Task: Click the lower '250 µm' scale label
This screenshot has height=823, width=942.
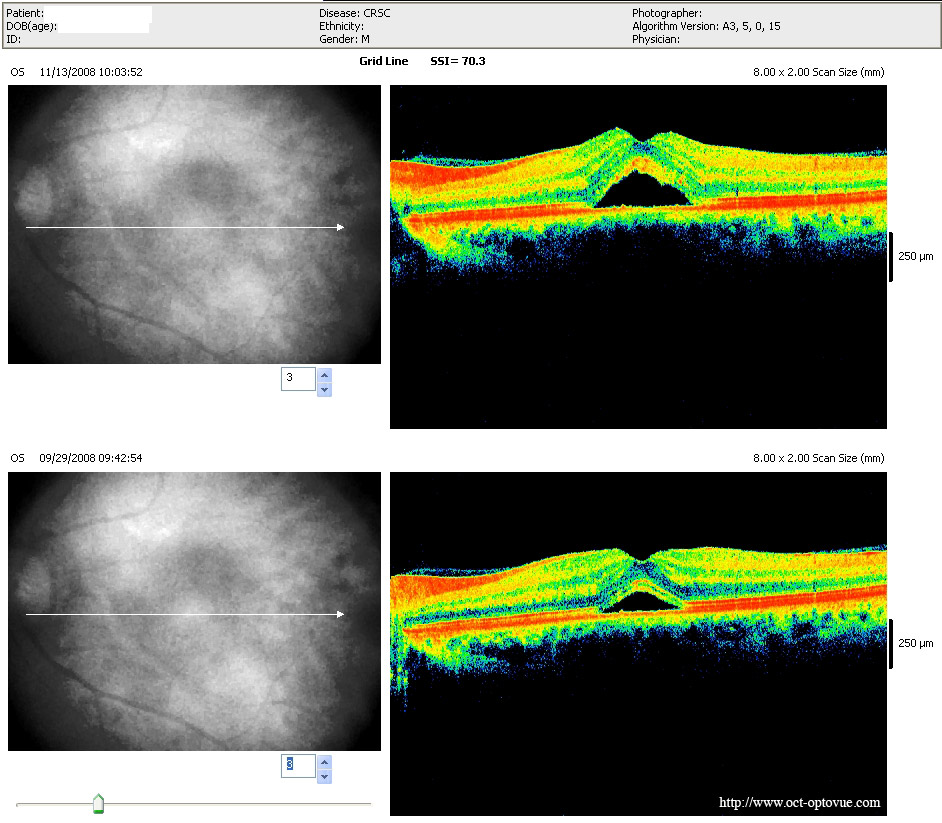Action: (x=916, y=643)
